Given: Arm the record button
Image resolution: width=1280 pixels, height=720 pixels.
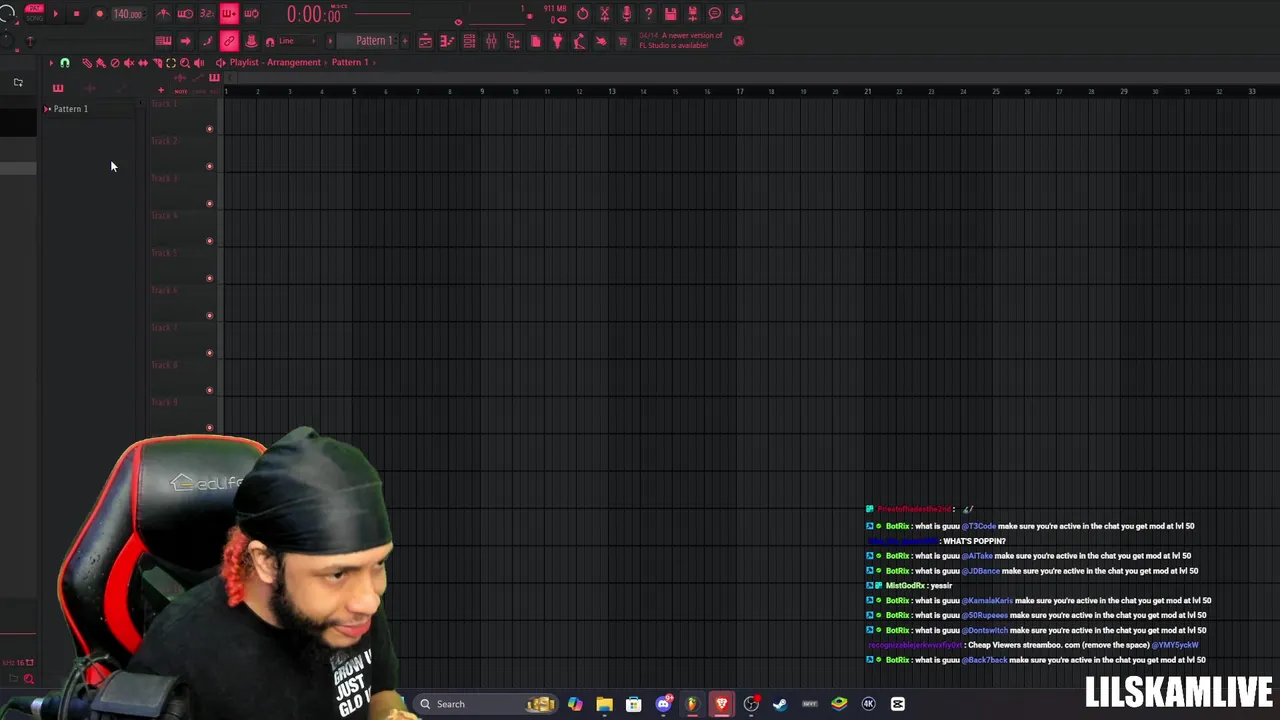Looking at the screenshot, I should 99,14.
